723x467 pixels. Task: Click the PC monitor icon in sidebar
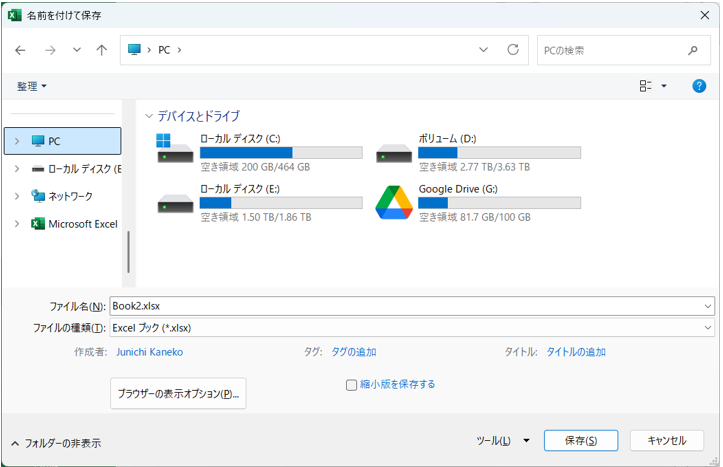pos(38,141)
